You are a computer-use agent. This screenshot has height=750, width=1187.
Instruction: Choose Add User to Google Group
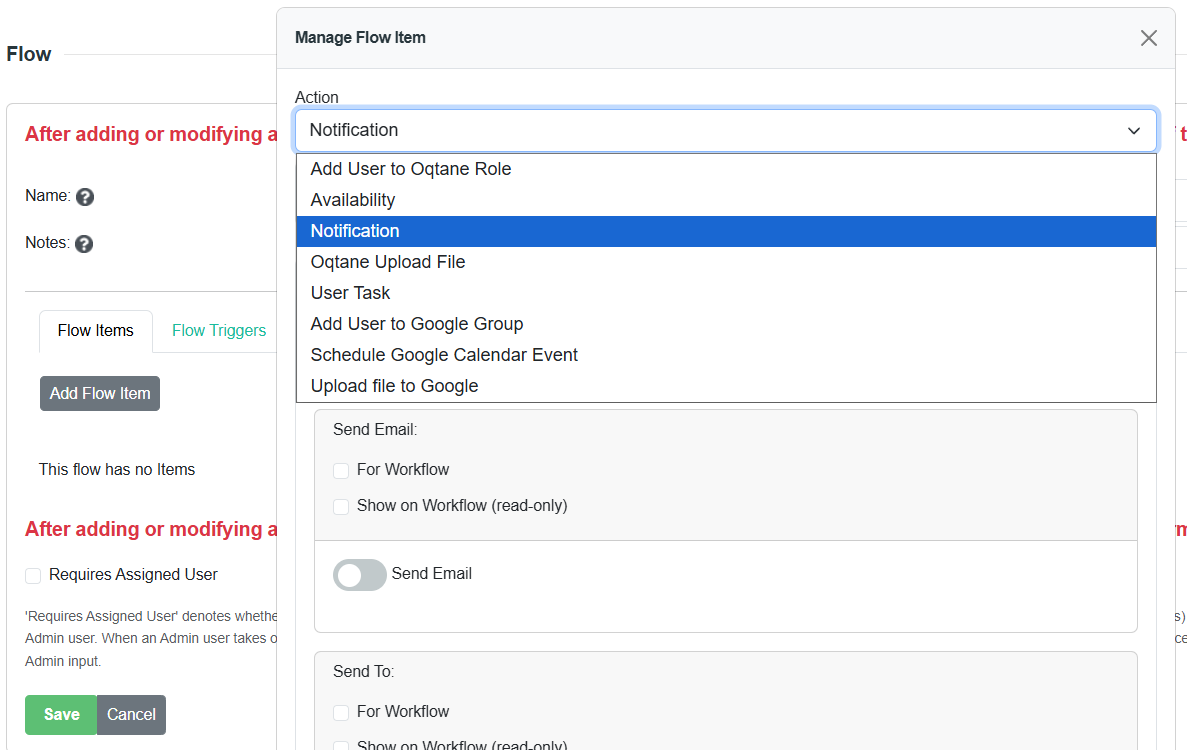[726, 324]
